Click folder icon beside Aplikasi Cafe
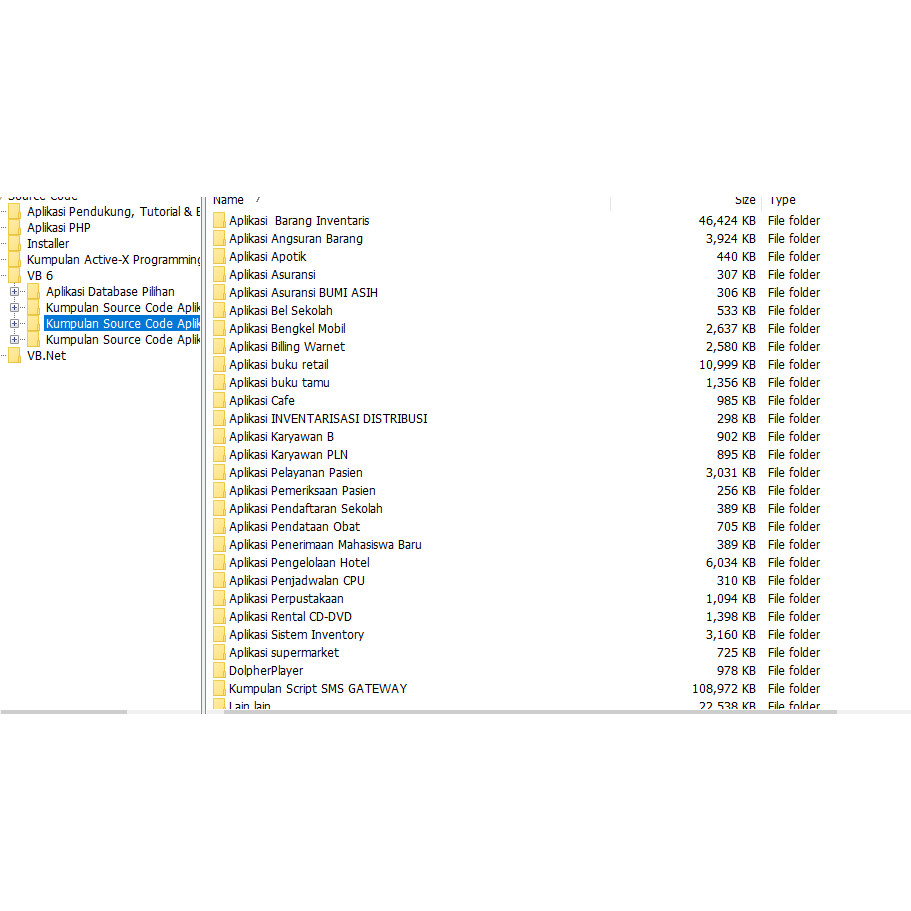911x911 pixels. tap(219, 400)
